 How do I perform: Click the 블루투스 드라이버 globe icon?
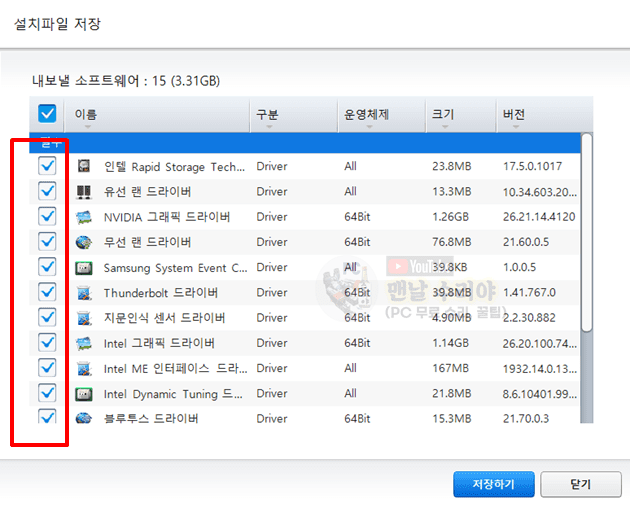84,418
